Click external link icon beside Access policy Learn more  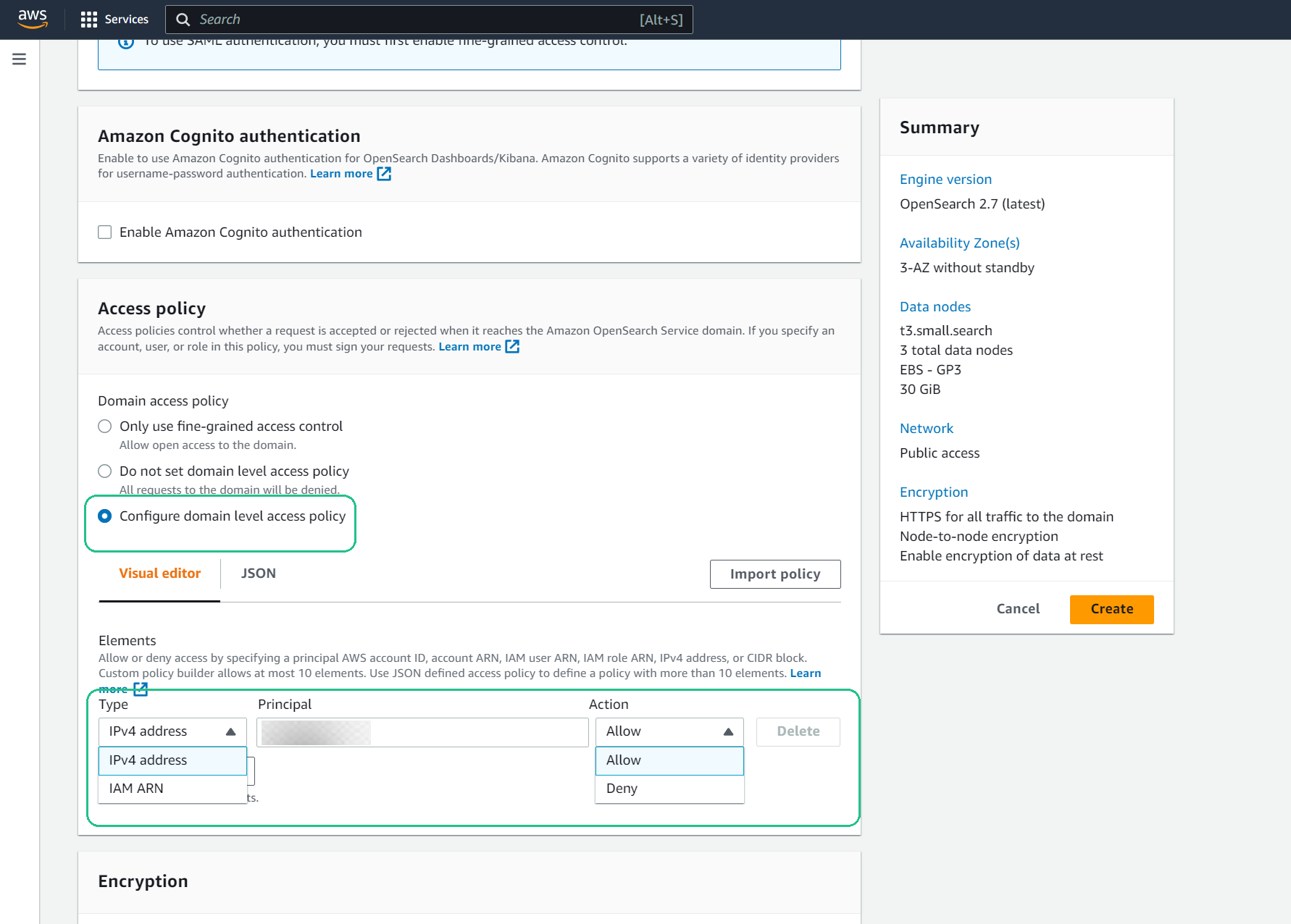(512, 347)
